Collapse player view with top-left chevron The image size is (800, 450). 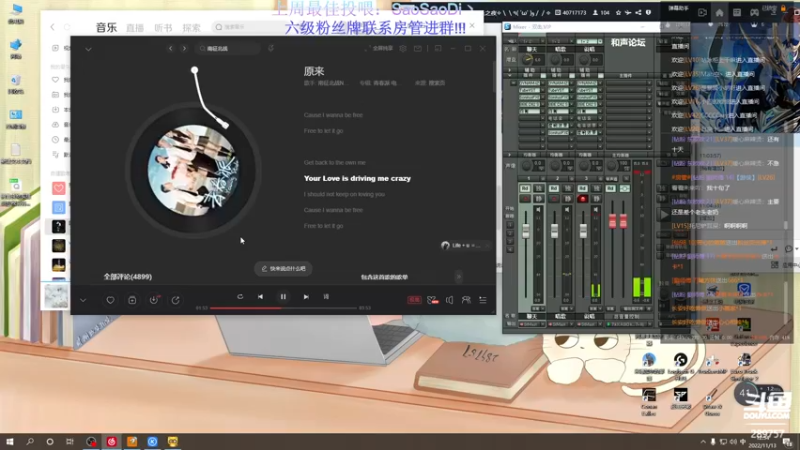coord(88,49)
